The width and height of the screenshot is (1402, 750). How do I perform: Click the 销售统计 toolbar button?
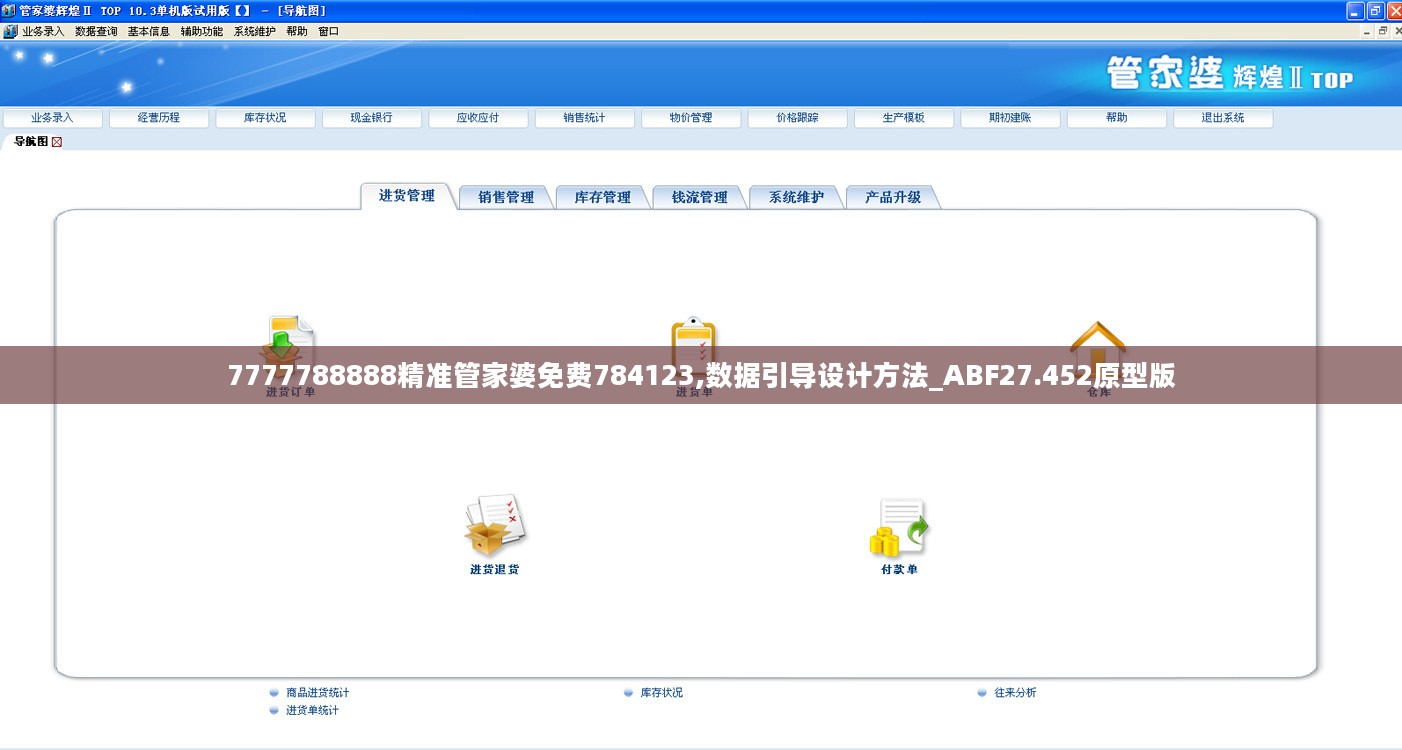[584, 118]
